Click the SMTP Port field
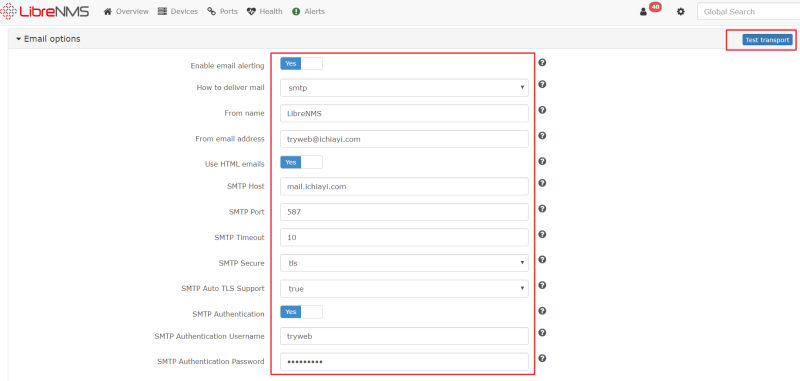 [404, 212]
